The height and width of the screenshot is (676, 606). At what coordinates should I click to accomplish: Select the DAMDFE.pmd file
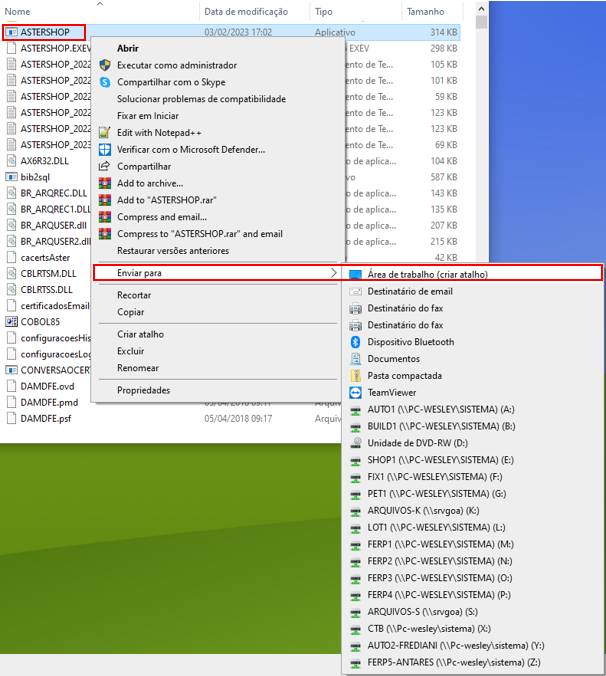pos(49,402)
